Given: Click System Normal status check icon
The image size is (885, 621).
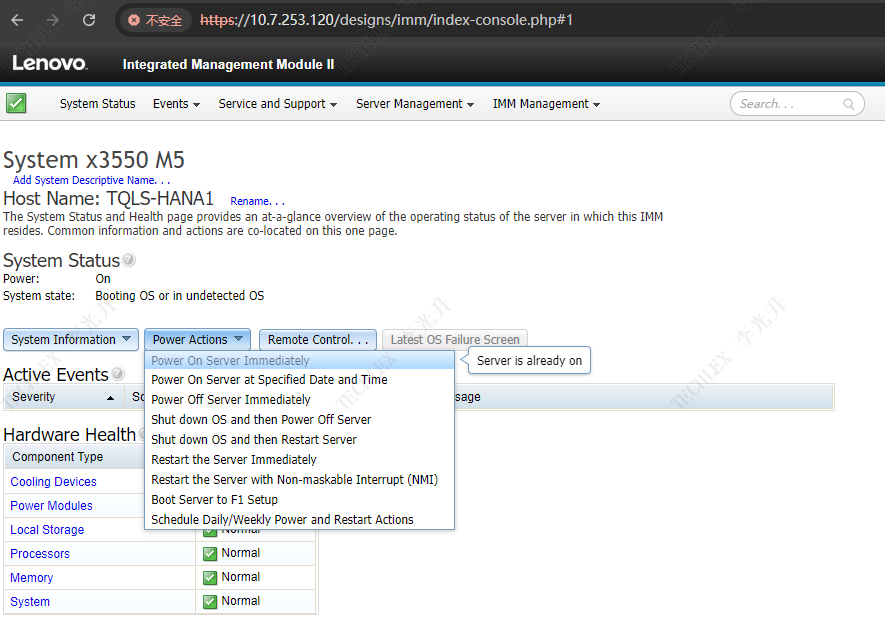Looking at the screenshot, I should [210, 602].
